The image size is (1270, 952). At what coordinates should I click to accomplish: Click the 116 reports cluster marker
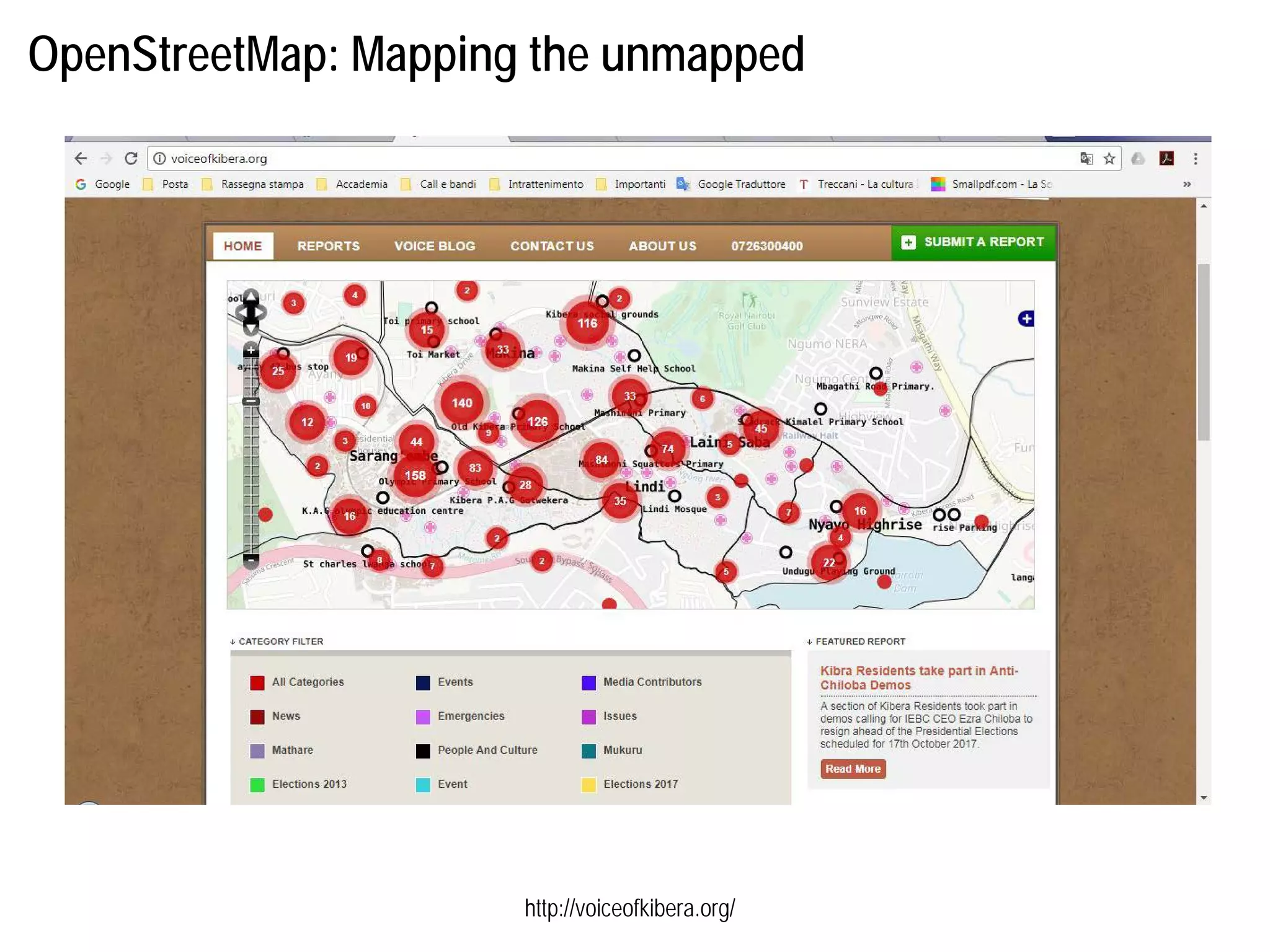(x=587, y=323)
